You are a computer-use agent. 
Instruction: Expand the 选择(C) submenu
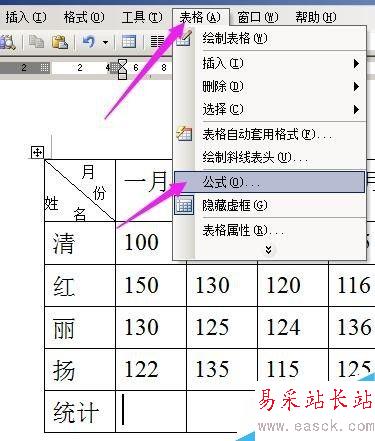pyautogui.click(x=270, y=109)
